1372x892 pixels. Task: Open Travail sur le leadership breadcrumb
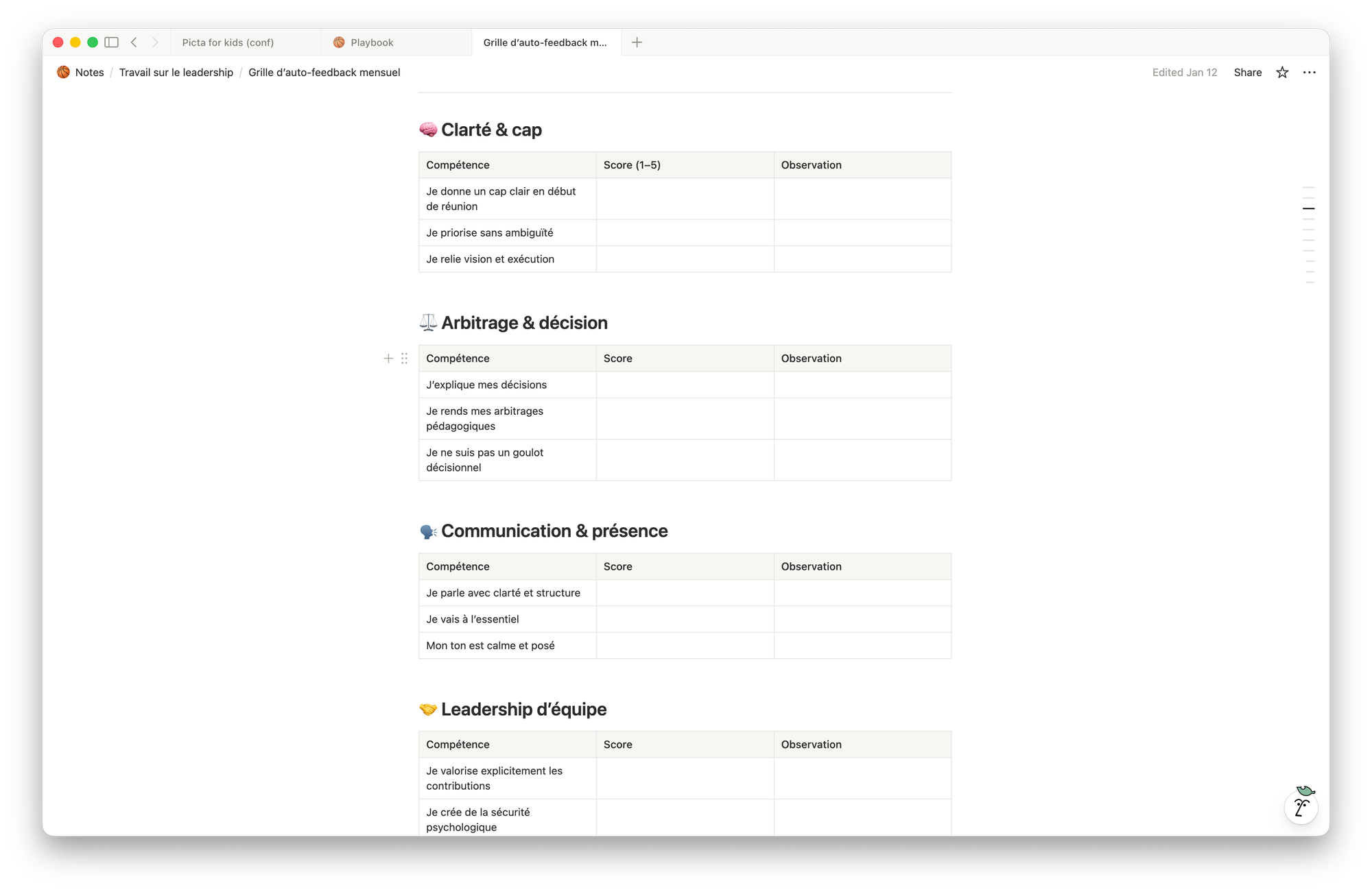pos(176,73)
